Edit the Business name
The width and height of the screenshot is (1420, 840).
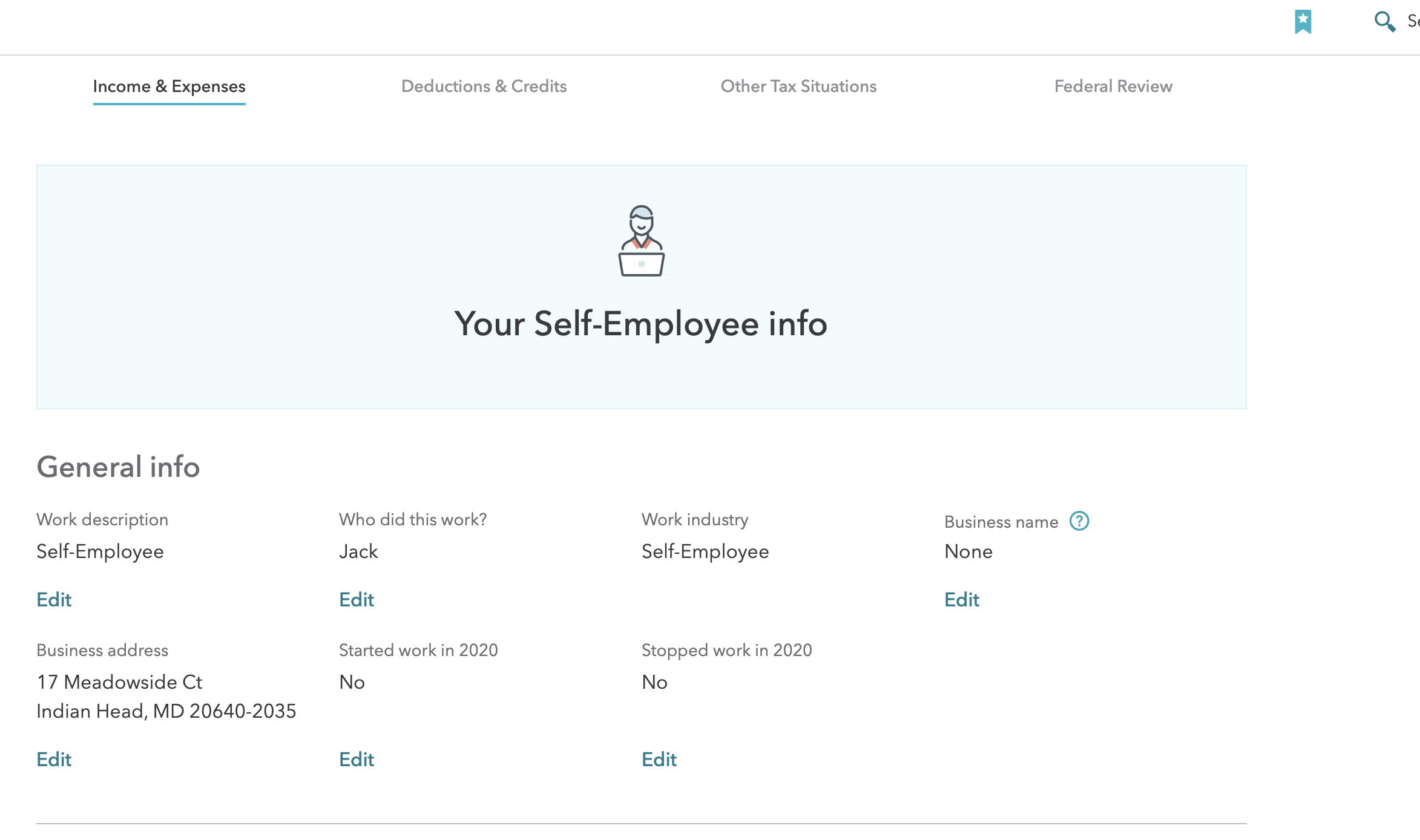tap(962, 600)
